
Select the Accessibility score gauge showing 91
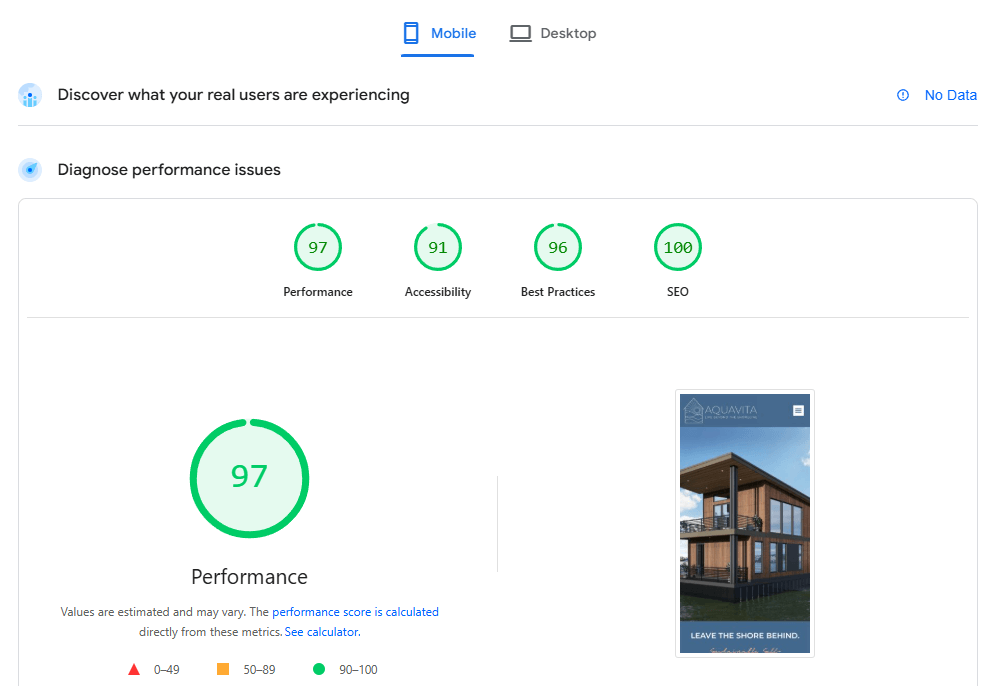[x=437, y=247]
